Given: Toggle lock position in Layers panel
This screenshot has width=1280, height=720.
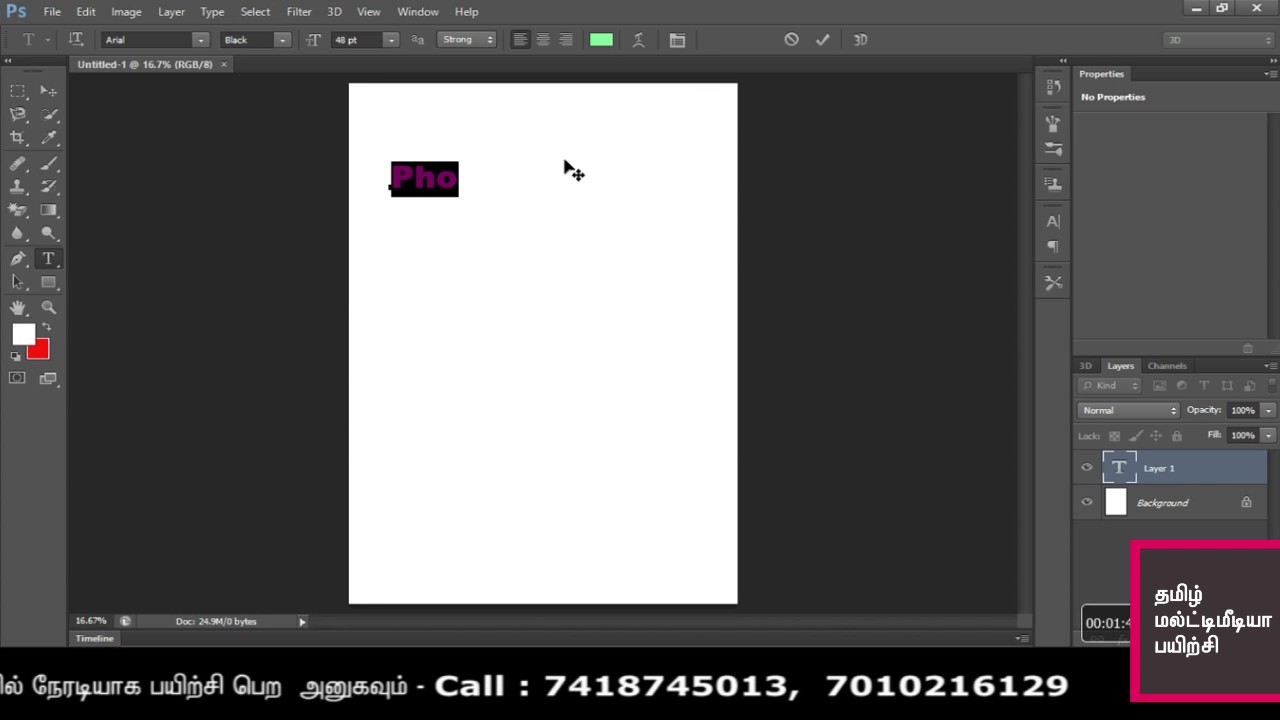Looking at the screenshot, I should tap(1156, 436).
